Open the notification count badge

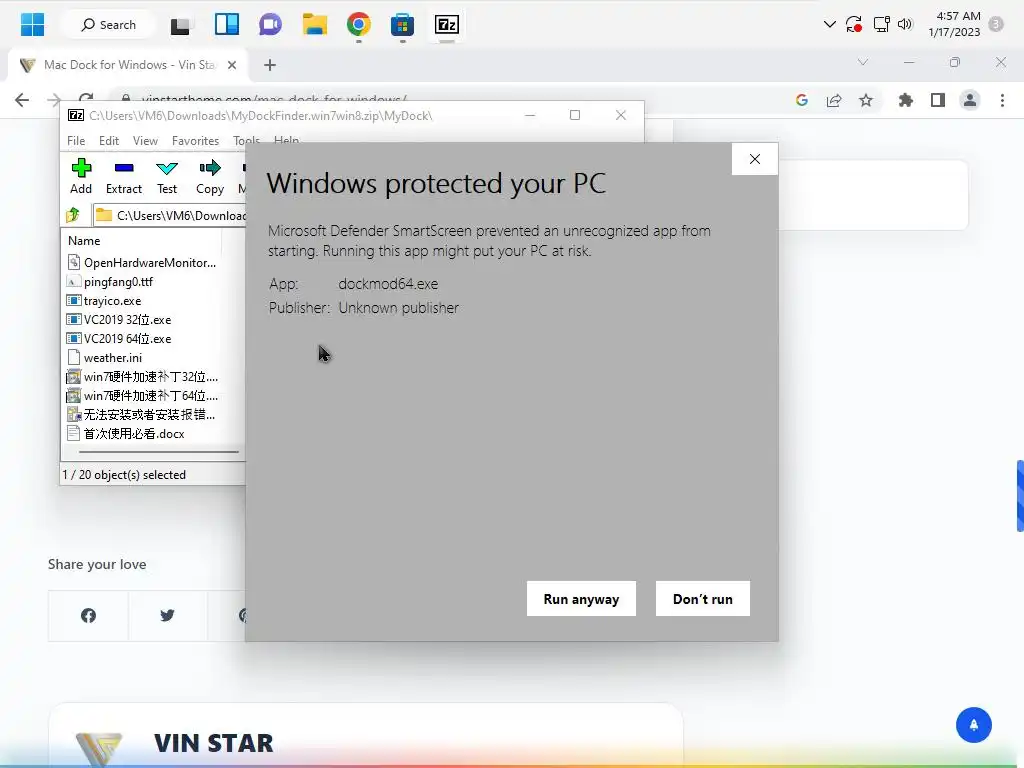point(996,24)
